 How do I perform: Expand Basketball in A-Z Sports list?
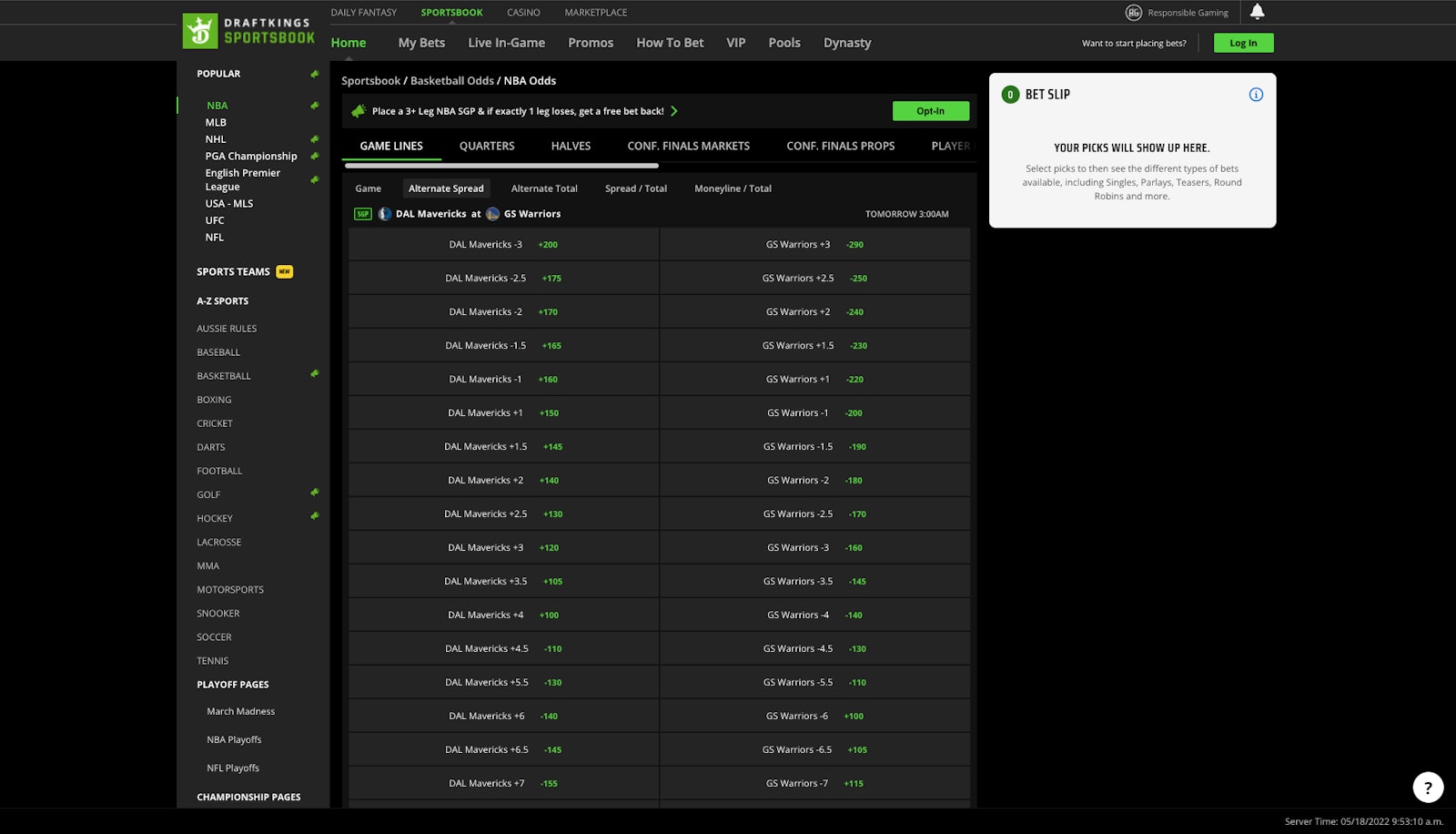(224, 376)
